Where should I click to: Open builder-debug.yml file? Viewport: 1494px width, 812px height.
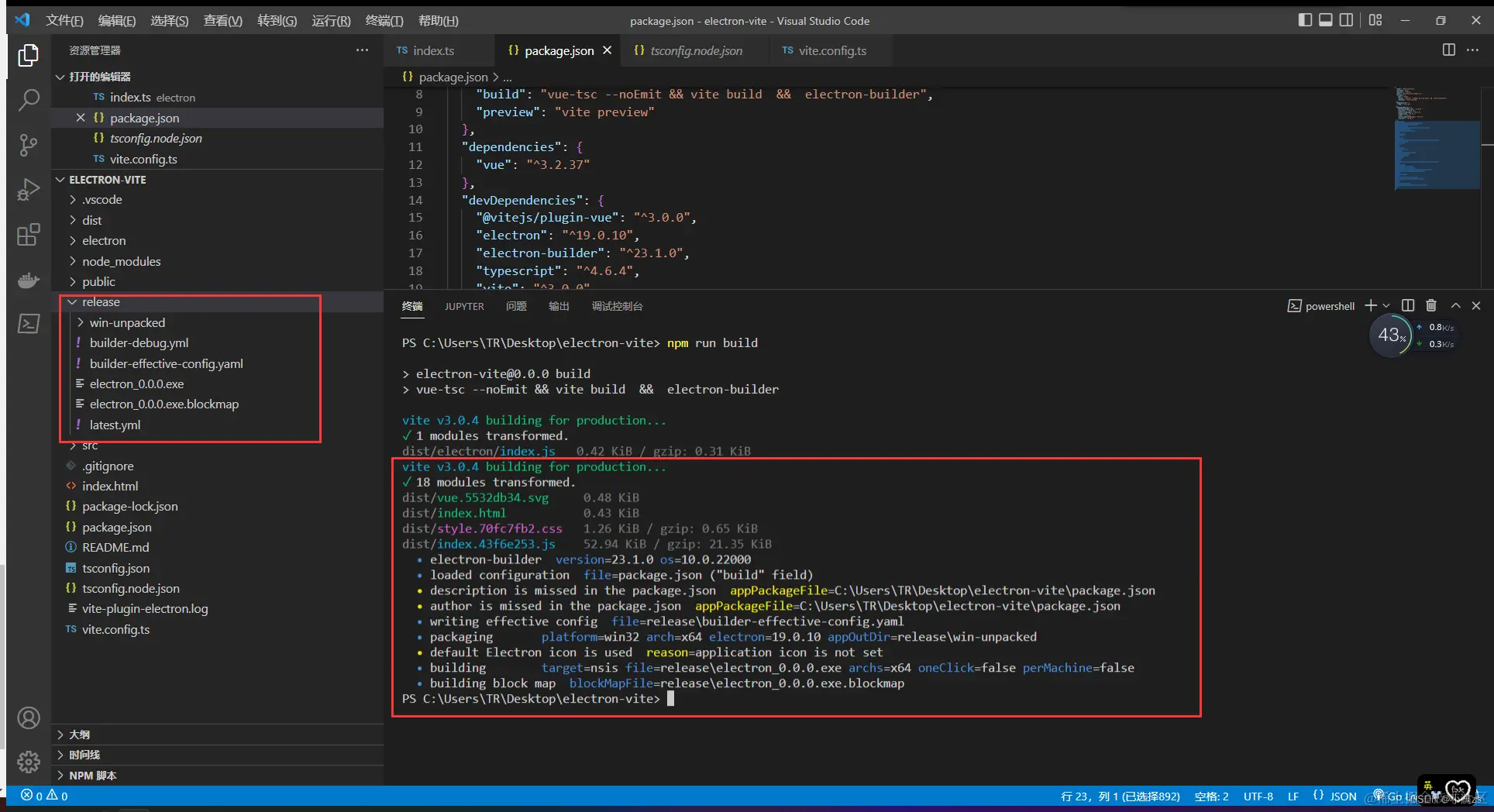139,343
